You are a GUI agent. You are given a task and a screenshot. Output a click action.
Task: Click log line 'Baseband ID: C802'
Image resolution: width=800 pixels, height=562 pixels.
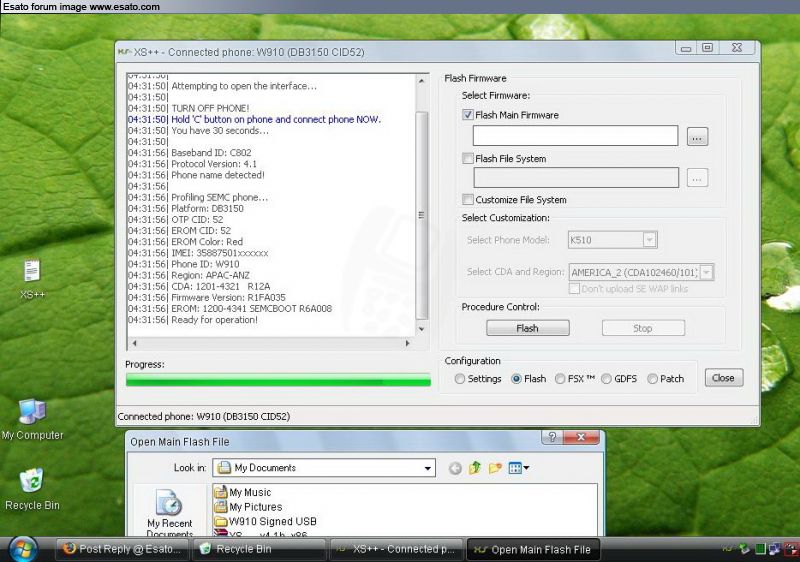189,152
